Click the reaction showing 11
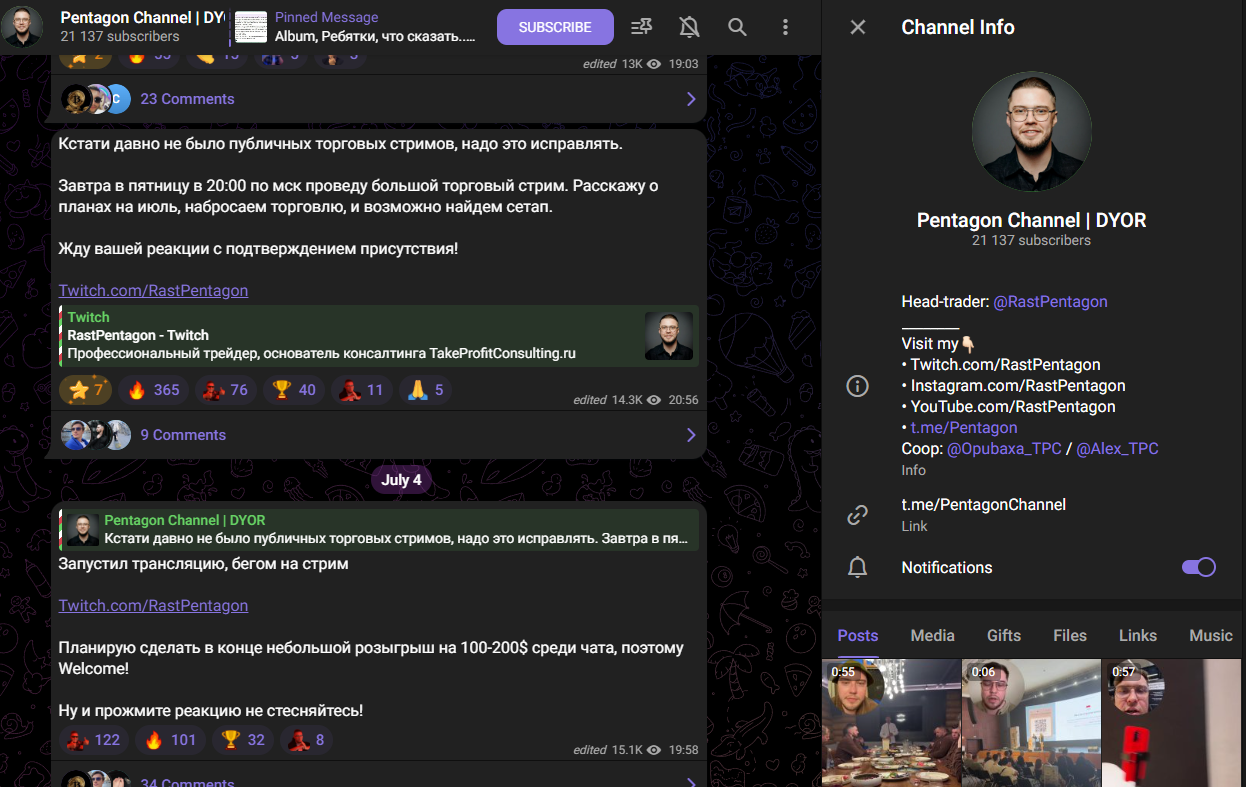The width and height of the screenshot is (1246, 787). point(362,390)
